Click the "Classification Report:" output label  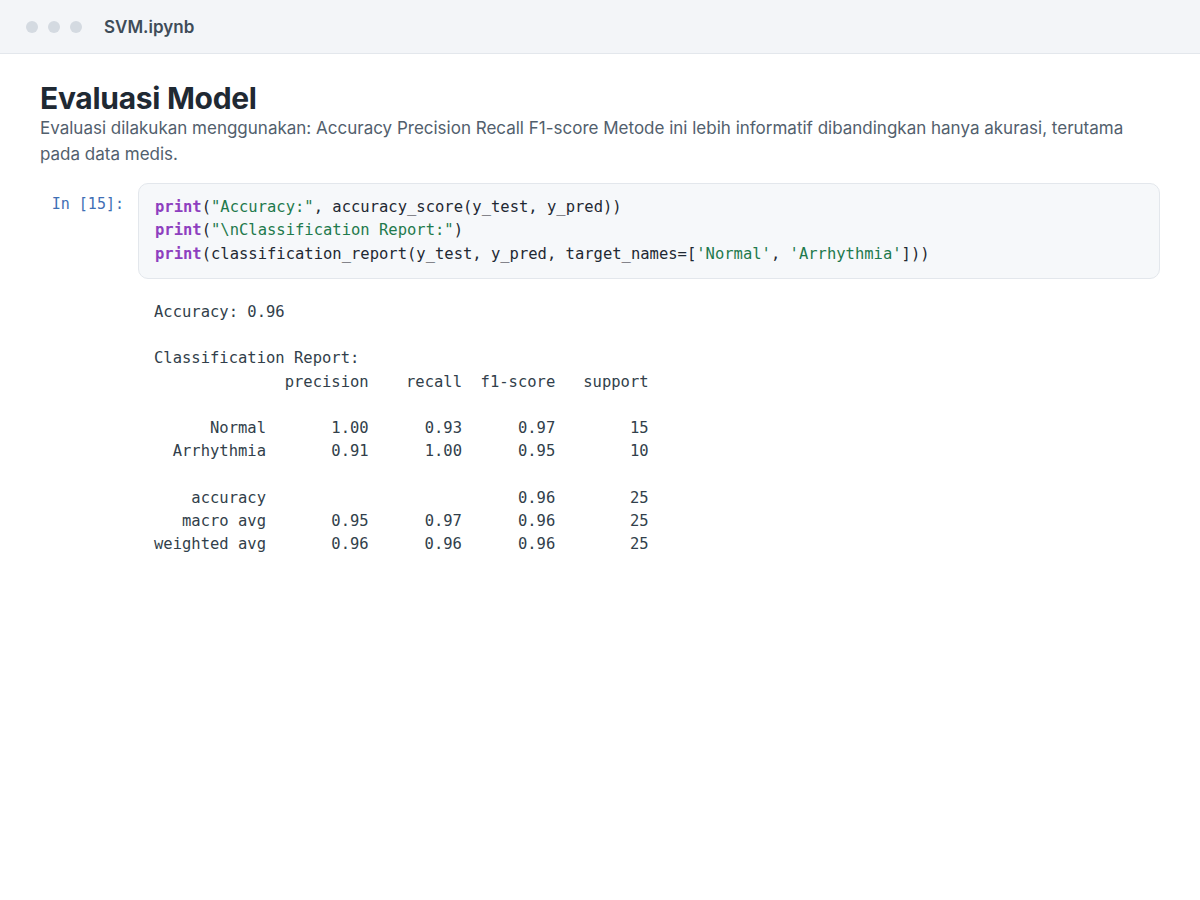[x=256, y=358]
